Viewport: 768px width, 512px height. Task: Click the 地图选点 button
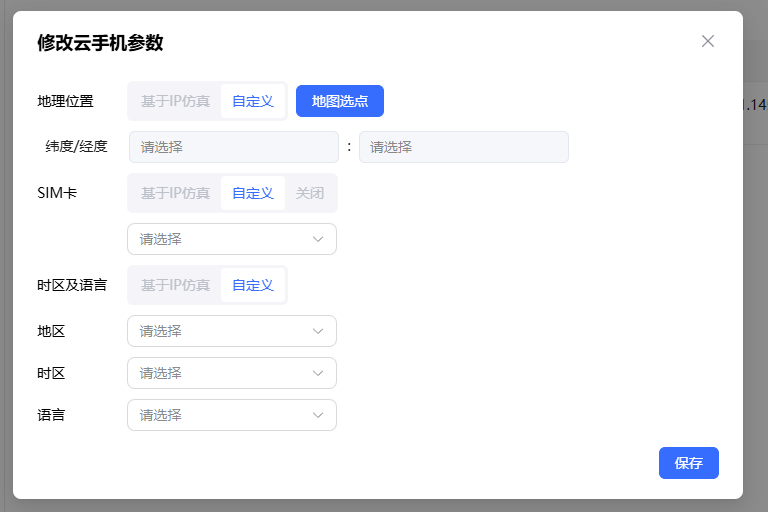coord(340,101)
